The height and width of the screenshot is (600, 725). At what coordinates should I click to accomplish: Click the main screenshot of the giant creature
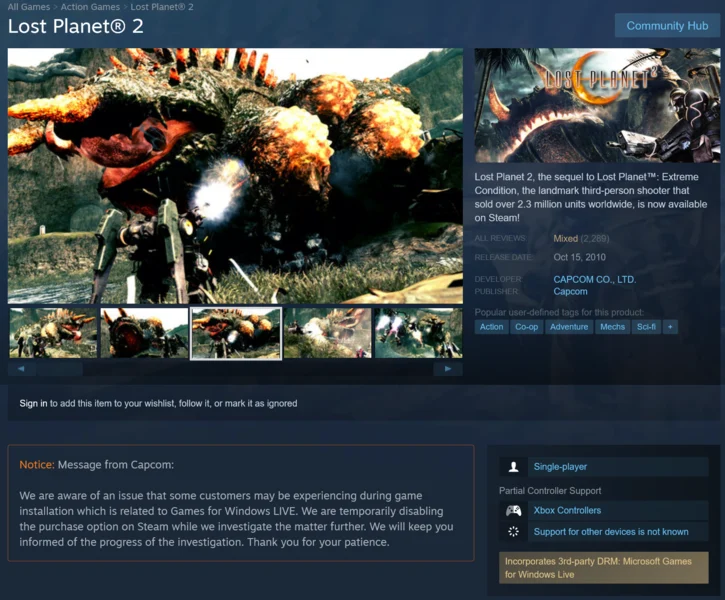coord(235,176)
